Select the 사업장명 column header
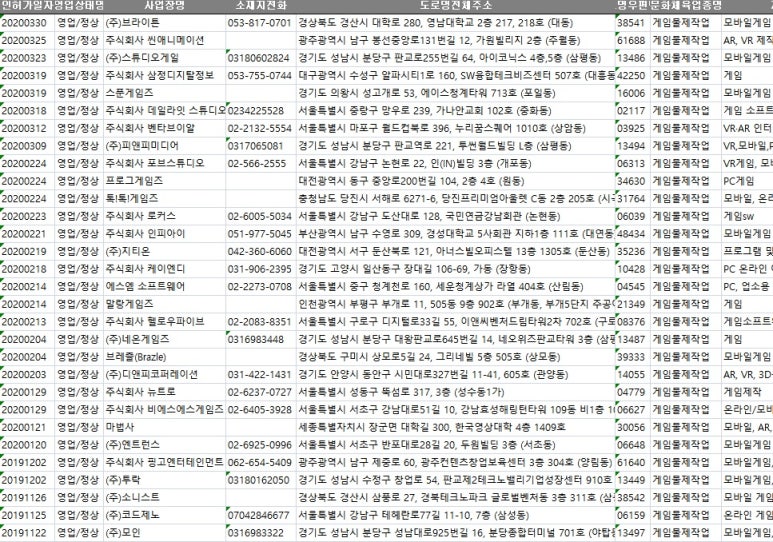Viewport: 773px width, 542px height. pos(165,6)
